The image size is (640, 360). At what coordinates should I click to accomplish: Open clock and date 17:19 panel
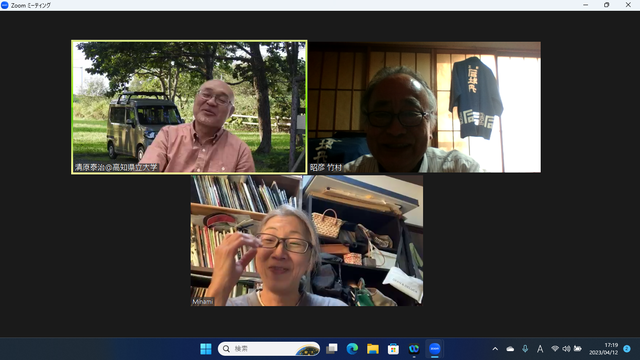click(603, 349)
